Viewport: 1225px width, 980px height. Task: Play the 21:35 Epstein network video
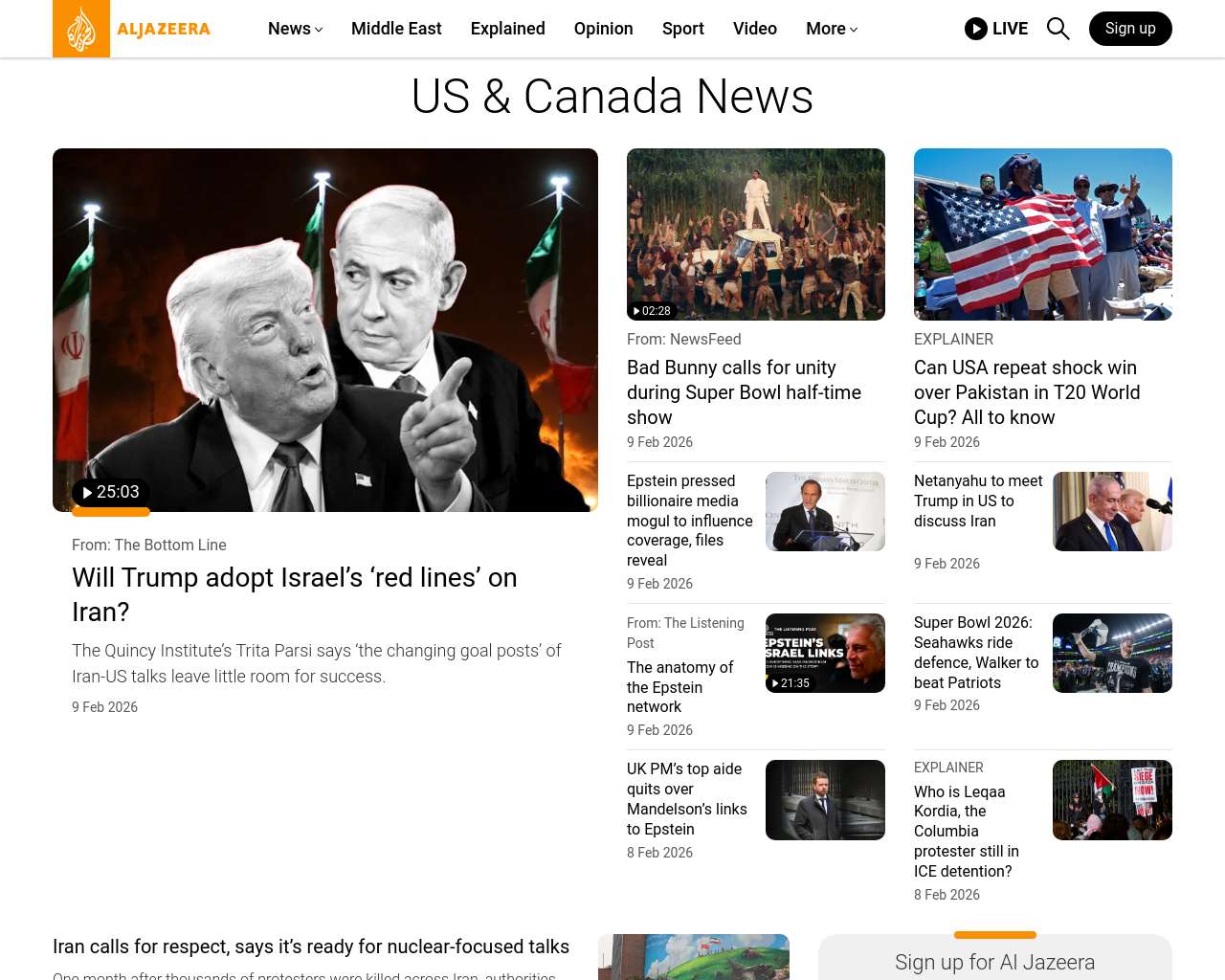click(x=791, y=683)
